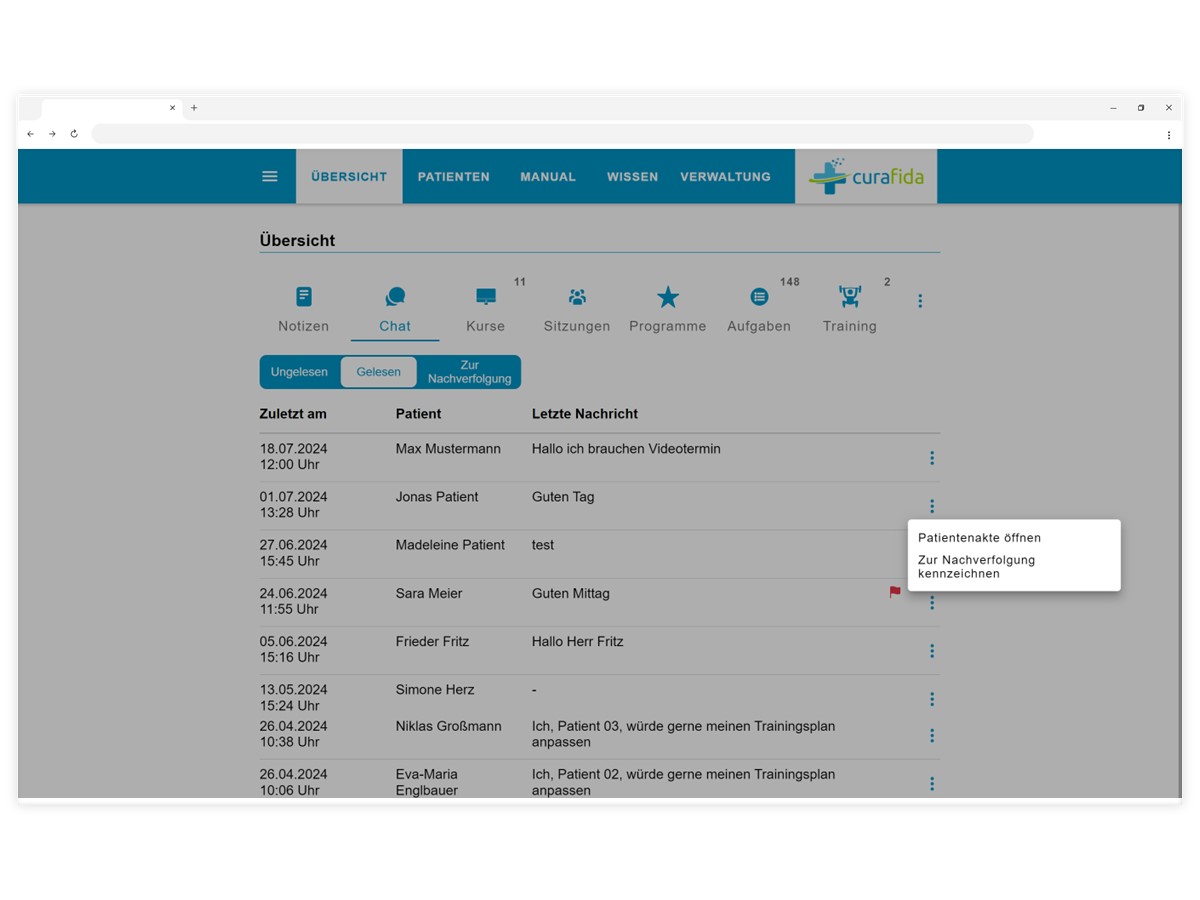Select patient name Sara Meier

point(429,593)
